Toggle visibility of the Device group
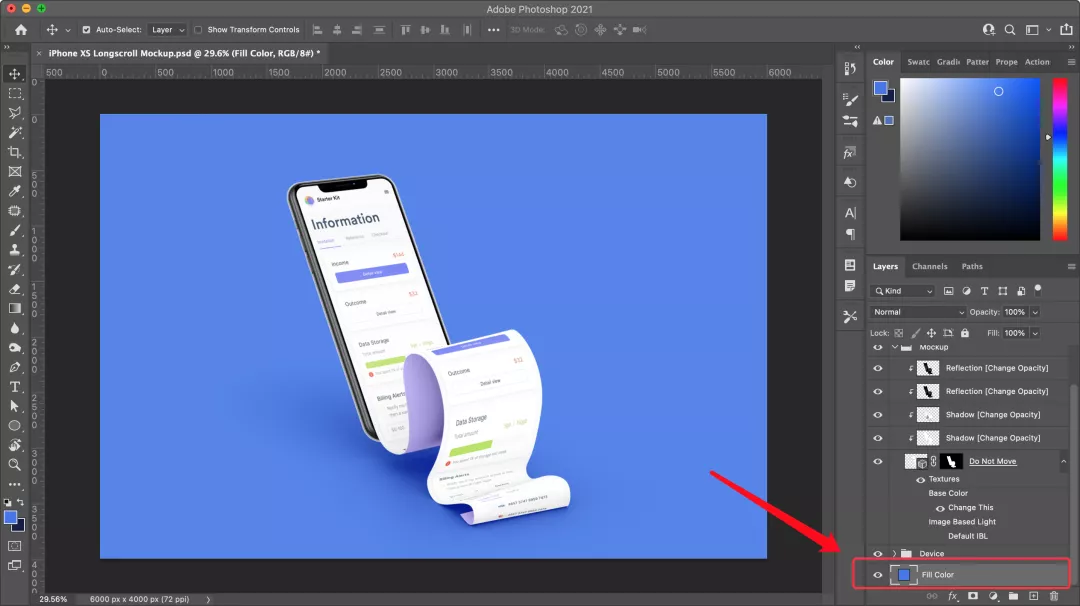 pyautogui.click(x=878, y=553)
